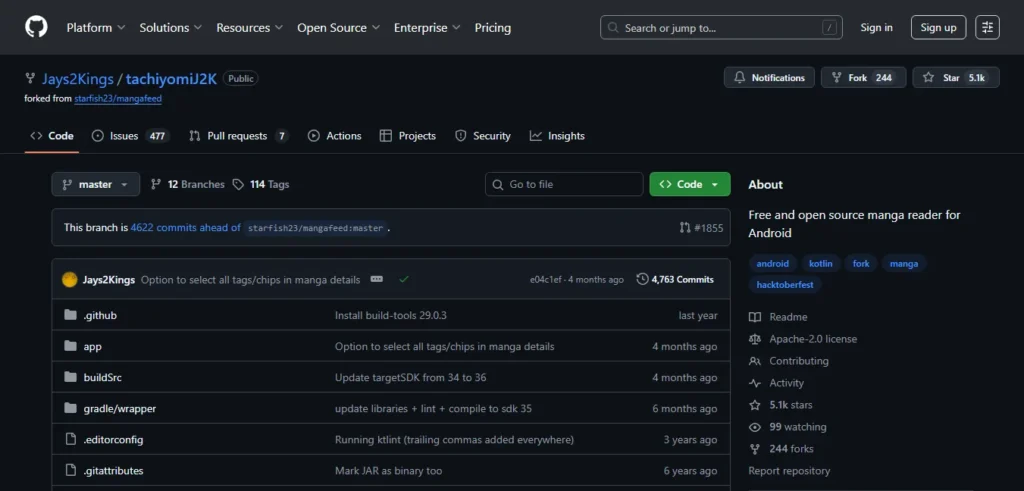Star the tachiyomiJ2K repository

955,78
